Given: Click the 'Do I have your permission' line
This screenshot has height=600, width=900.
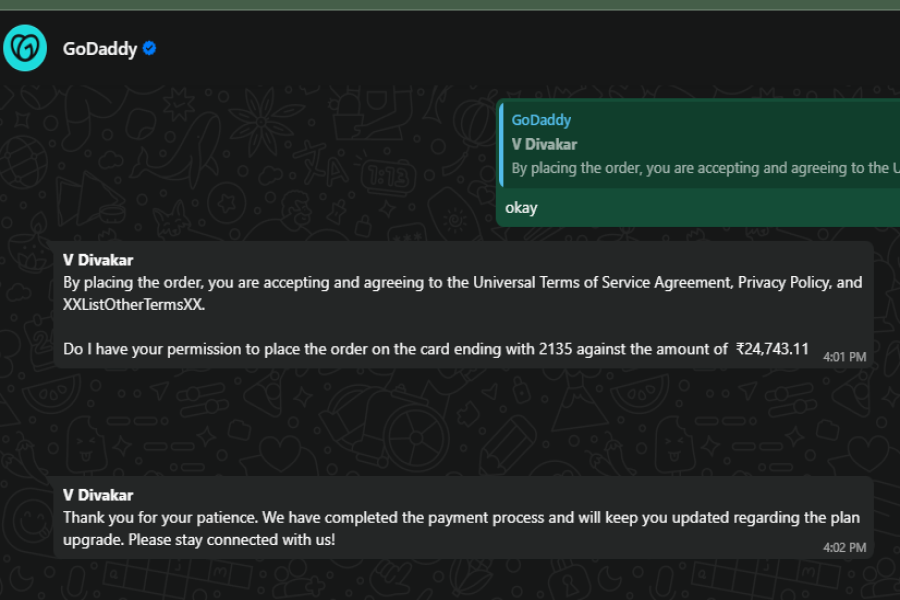Looking at the screenshot, I should click(x=300, y=349).
